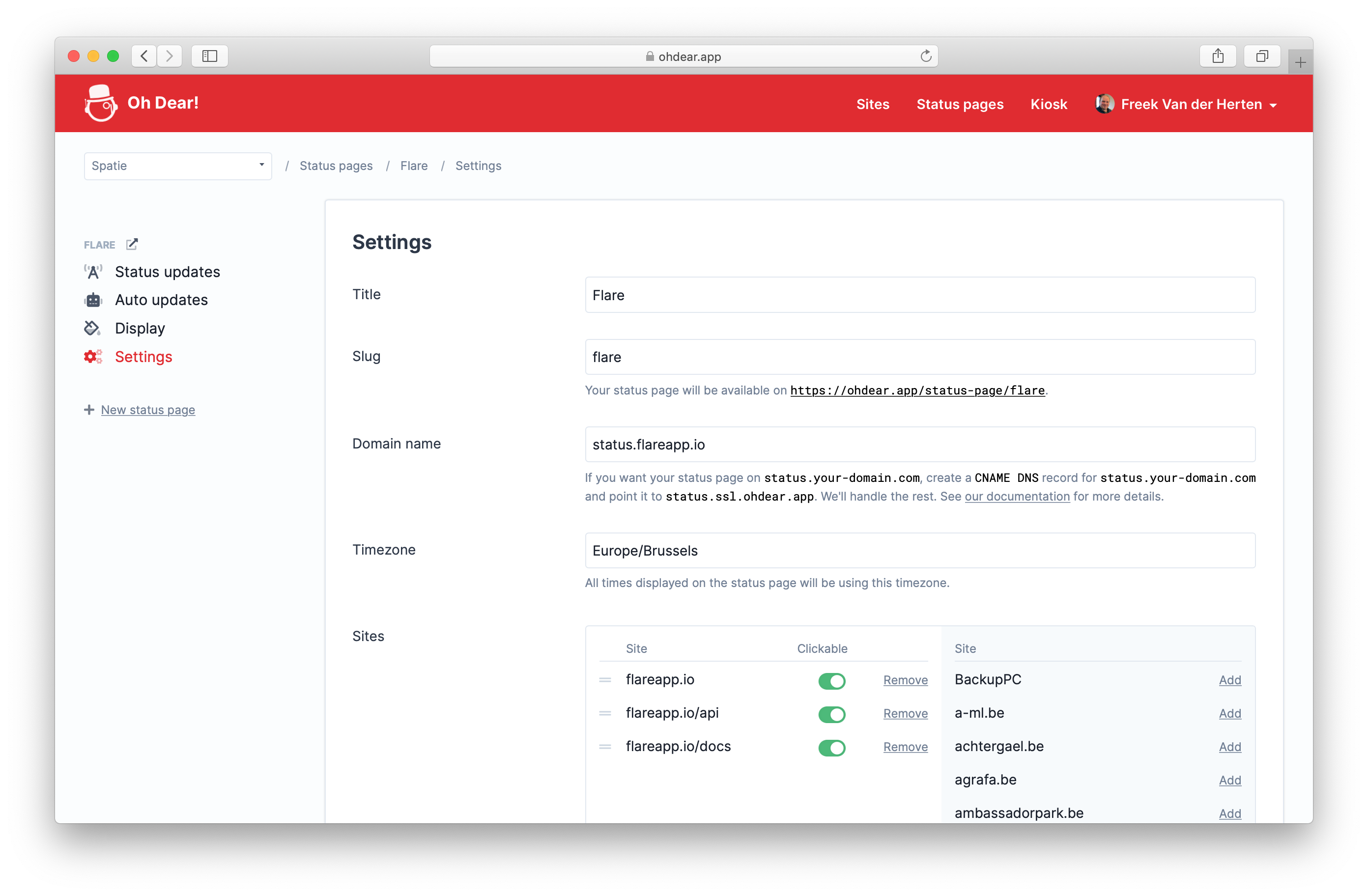The height and width of the screenshot is (896, 1368).
Task: Open Flare status page external link icon
Action: click(x=132, y=244)
